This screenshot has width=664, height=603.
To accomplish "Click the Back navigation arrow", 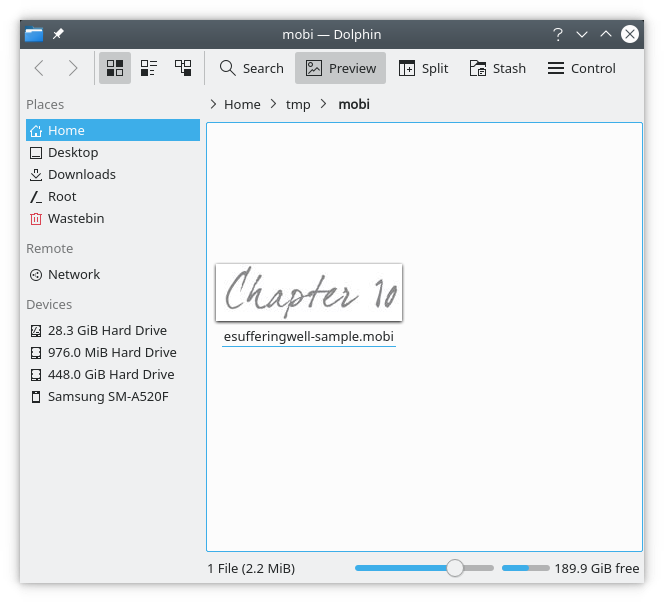I will pyautogui.click(x=39, y=68).
